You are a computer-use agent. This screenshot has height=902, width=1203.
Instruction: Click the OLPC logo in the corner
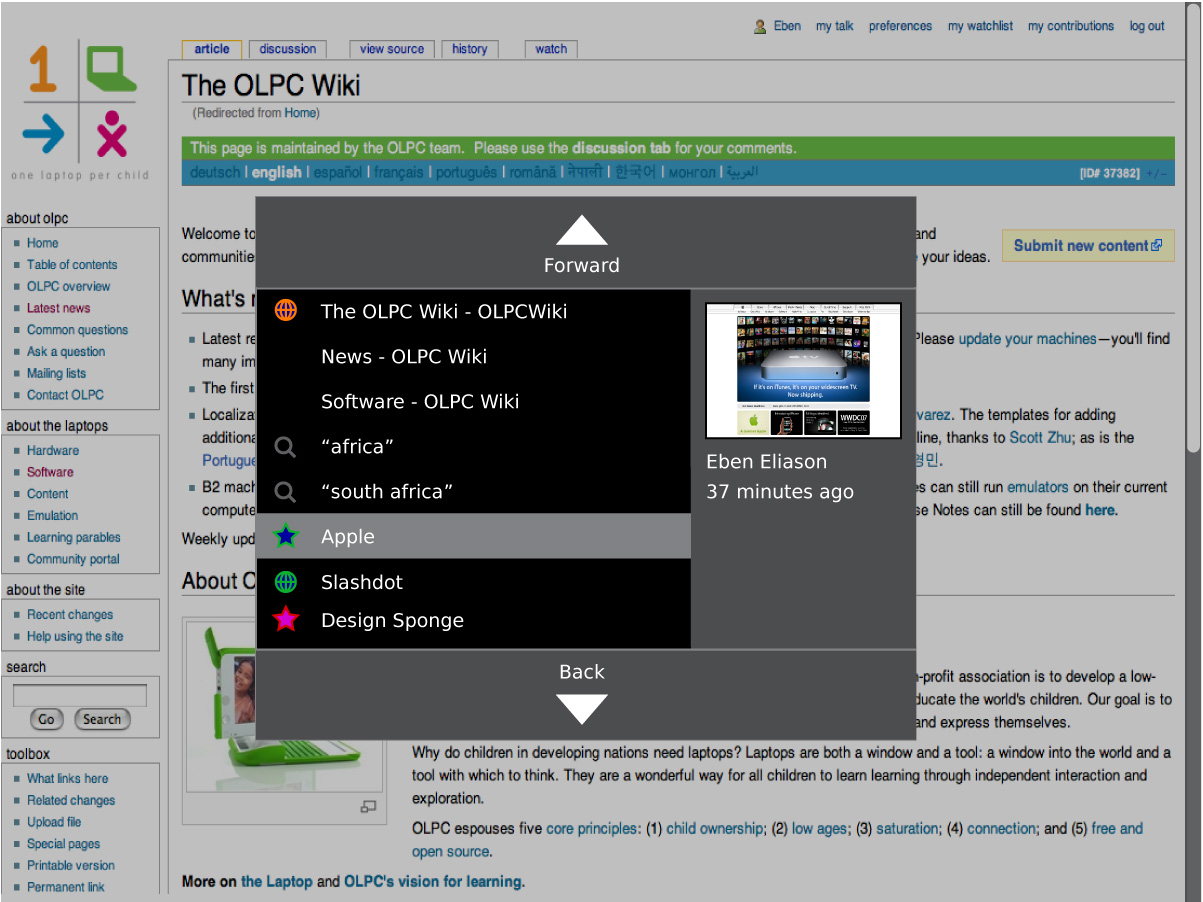coord(80,108)
